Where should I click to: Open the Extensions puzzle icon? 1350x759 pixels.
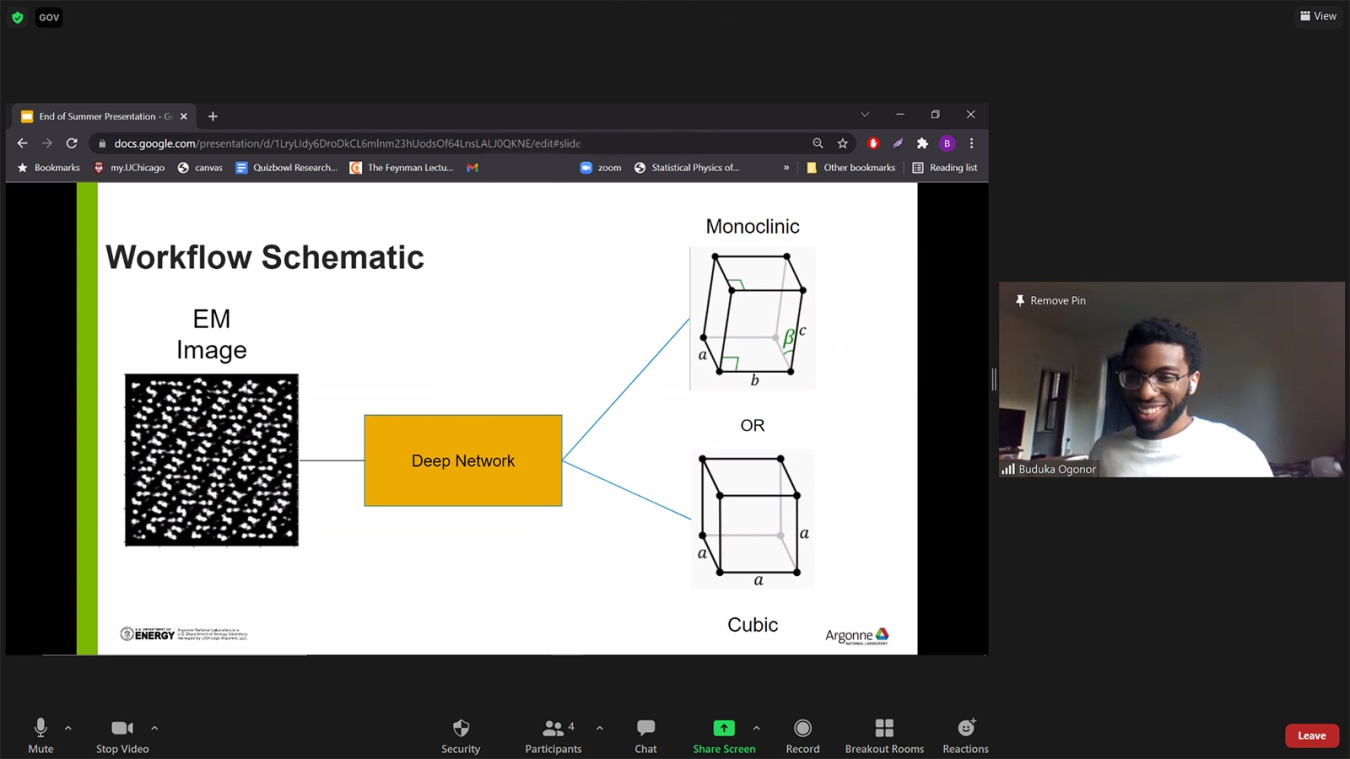(922, 143)
